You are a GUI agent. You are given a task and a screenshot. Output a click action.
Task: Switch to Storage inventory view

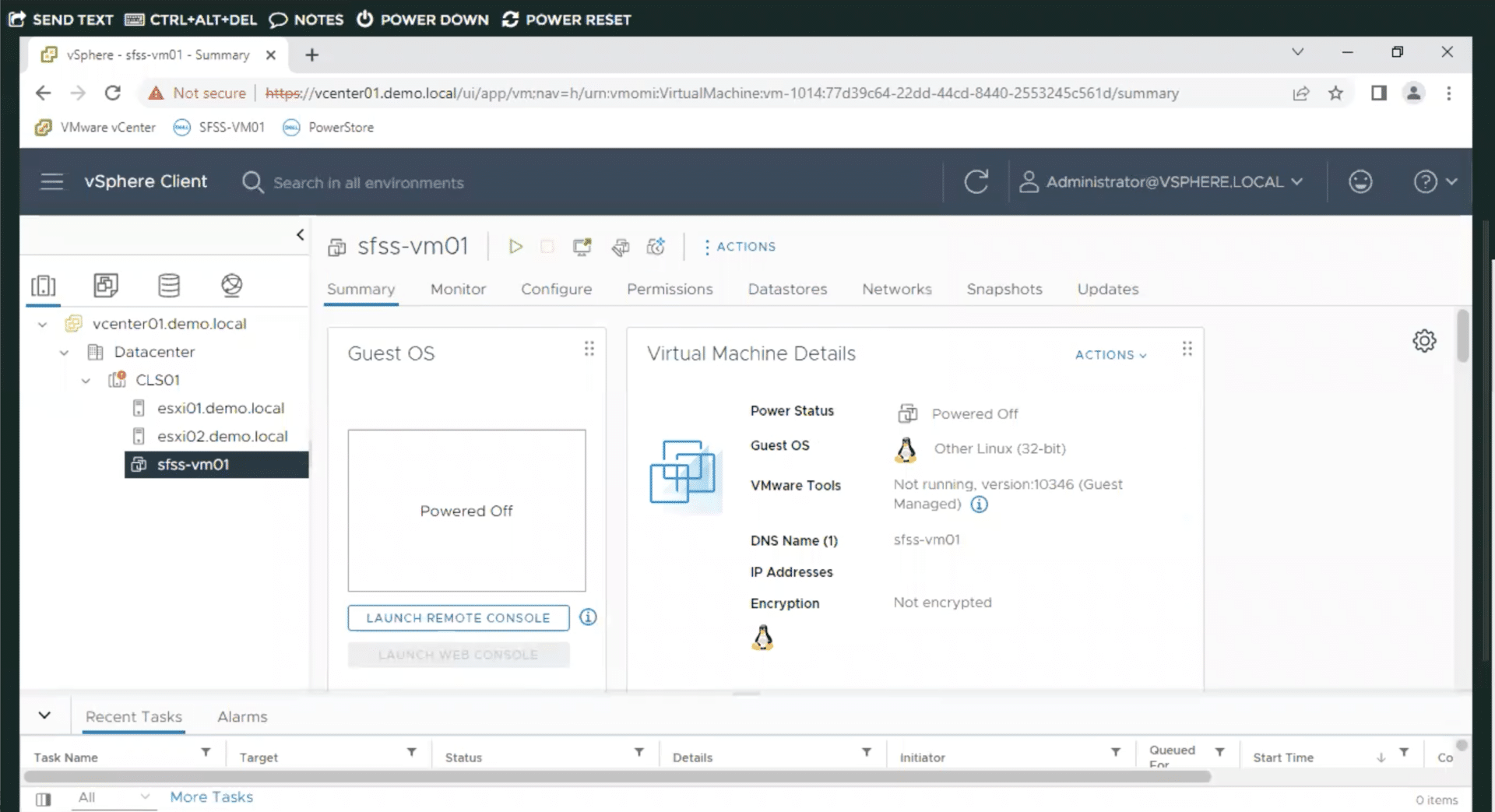[x=169, y=286]
